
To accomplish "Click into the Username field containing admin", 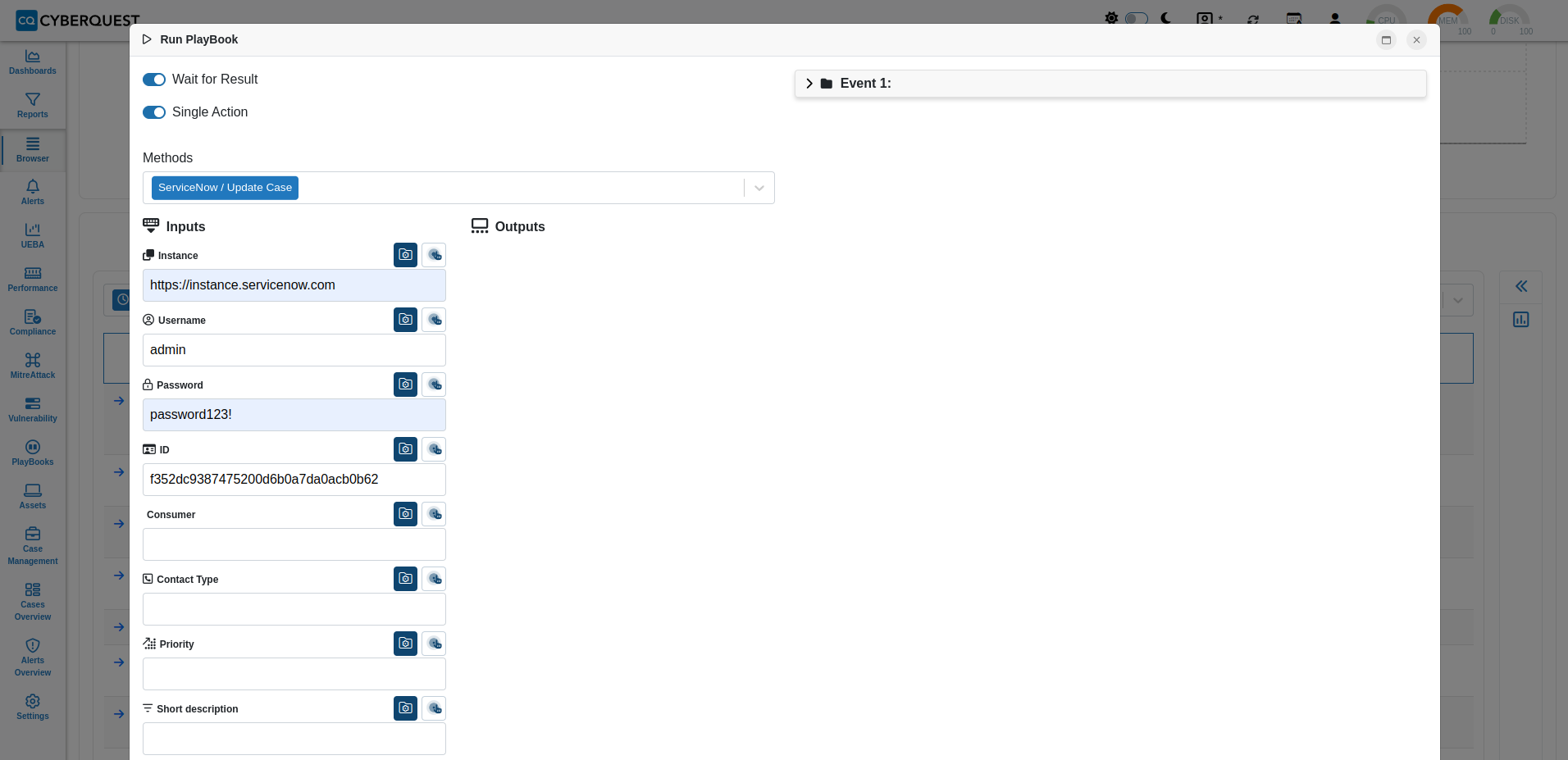I will 294,350.
